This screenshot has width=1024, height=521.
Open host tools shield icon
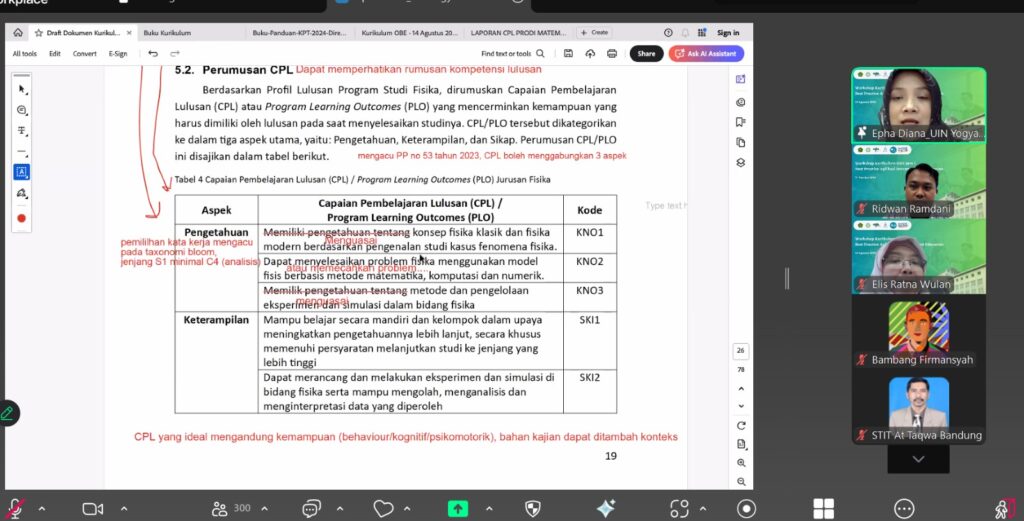533,508
